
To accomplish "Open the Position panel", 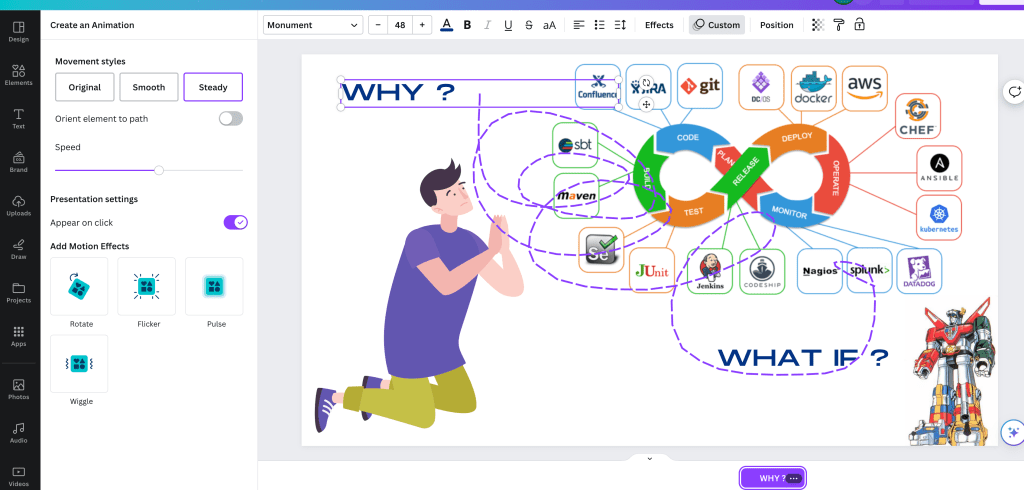I will [x=776, y=25].
